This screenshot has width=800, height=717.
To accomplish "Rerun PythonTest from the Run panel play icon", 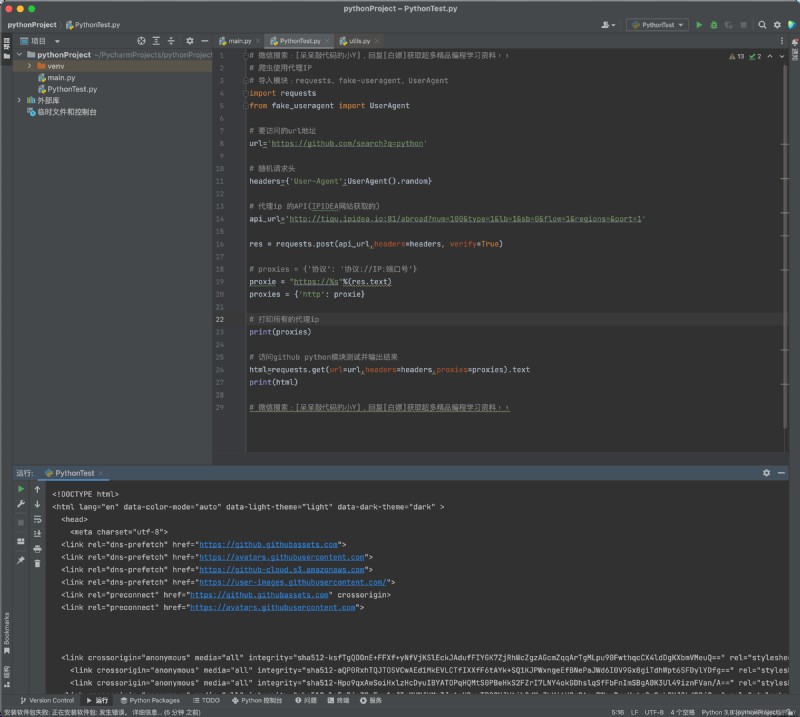I will [21, 489].
